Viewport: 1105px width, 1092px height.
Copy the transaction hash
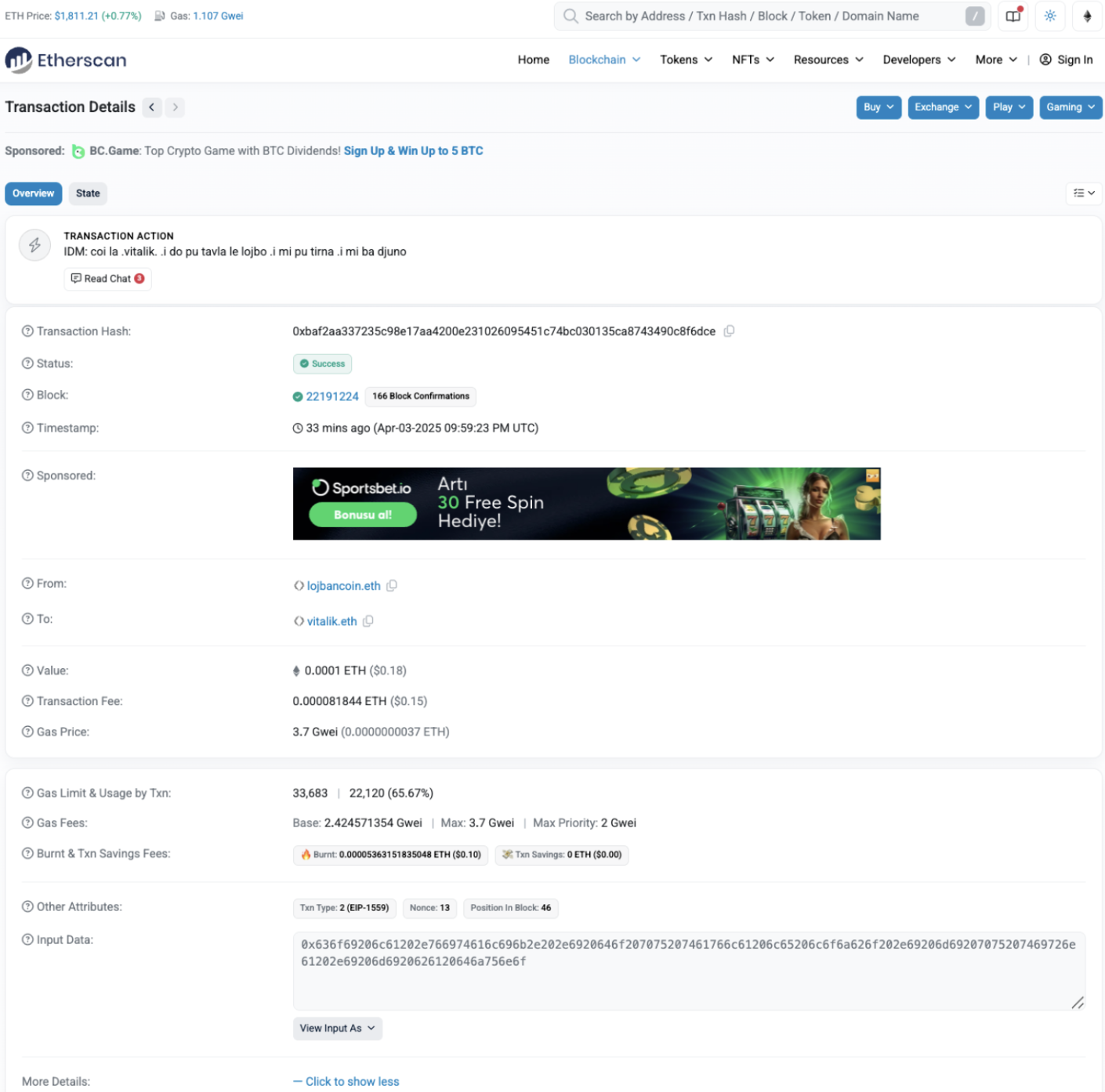729,331
